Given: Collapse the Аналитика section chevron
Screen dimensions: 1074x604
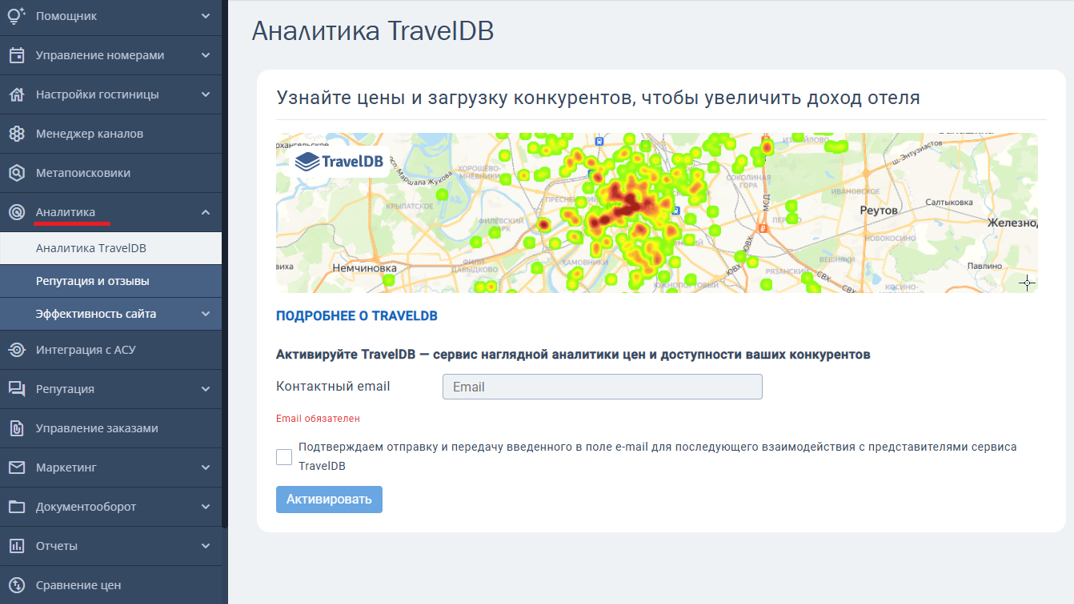Looking at the screenshot, I should click(205, 212).
